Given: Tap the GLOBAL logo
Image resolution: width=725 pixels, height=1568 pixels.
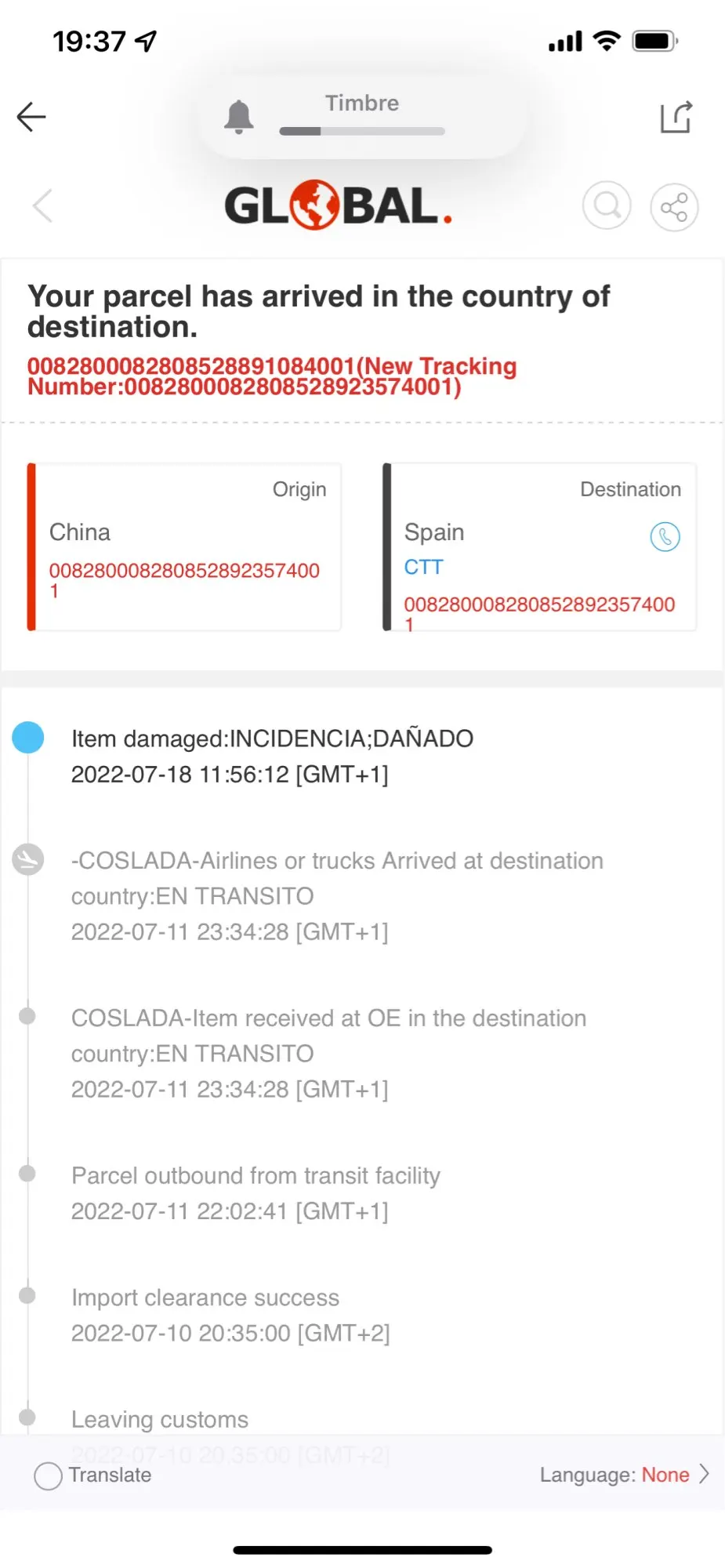Looking at the screenshot, I should (339, 206).
